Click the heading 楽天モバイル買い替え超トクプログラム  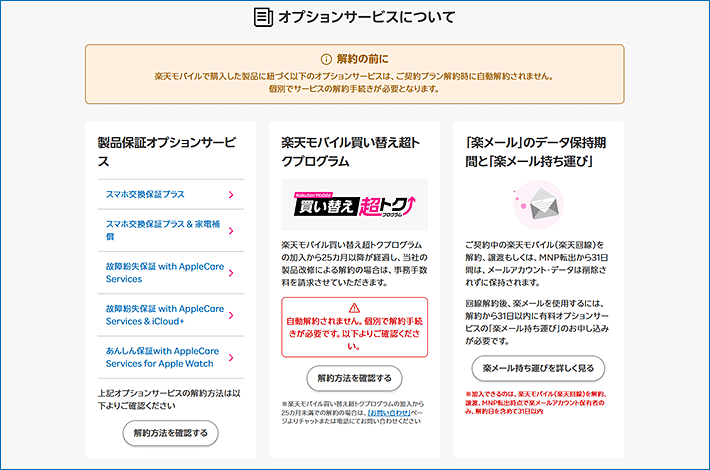[351, 152]
